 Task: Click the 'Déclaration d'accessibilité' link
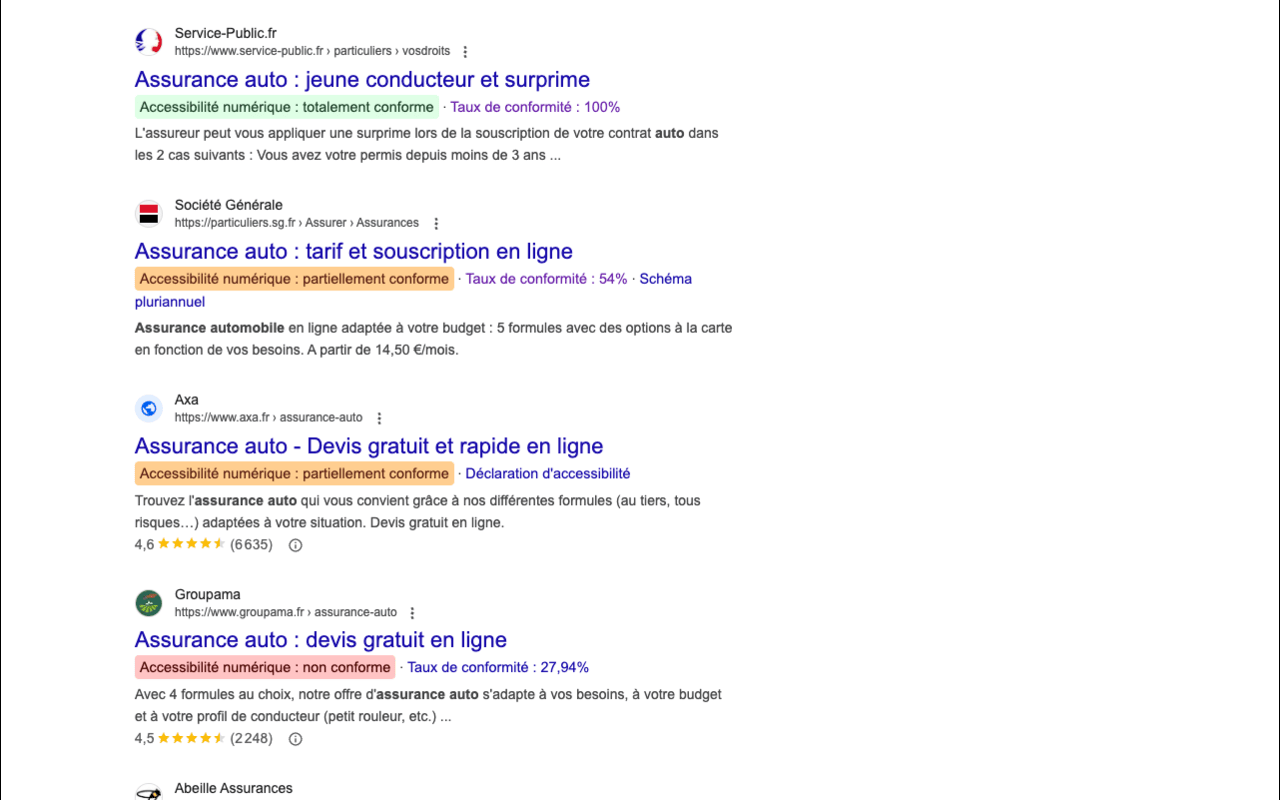[x=548, y=473]
